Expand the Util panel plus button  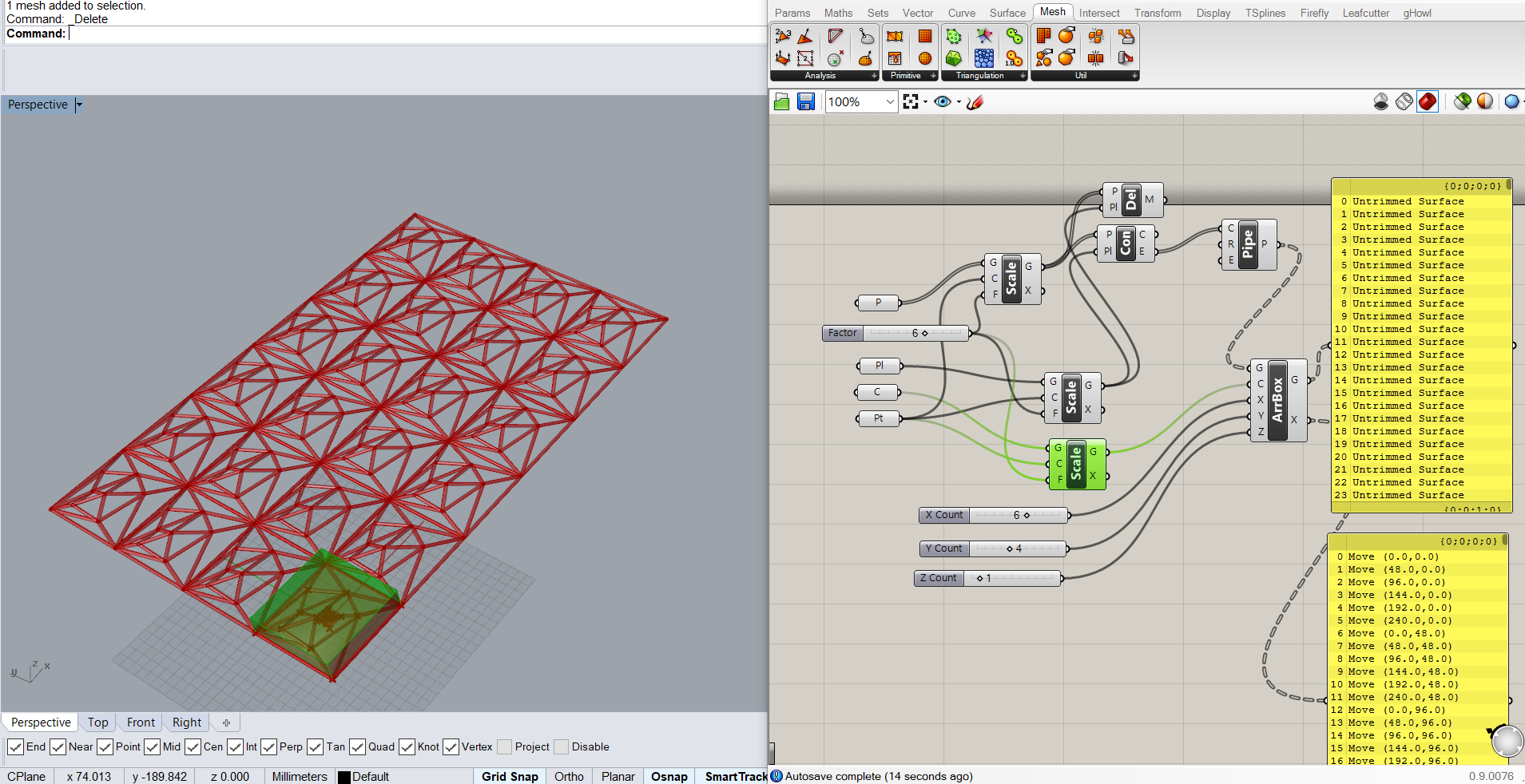pos(1134,76)
